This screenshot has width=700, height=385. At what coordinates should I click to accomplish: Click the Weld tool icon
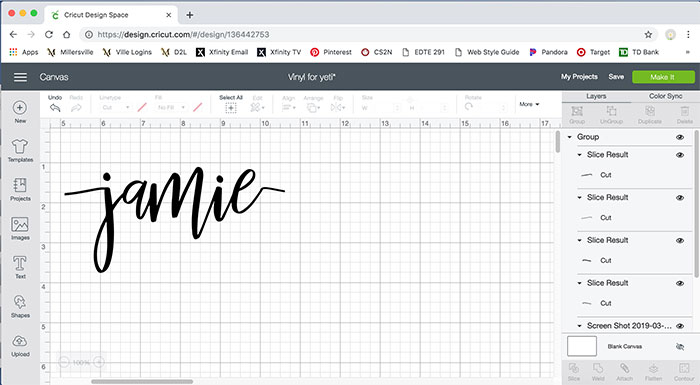598,368
